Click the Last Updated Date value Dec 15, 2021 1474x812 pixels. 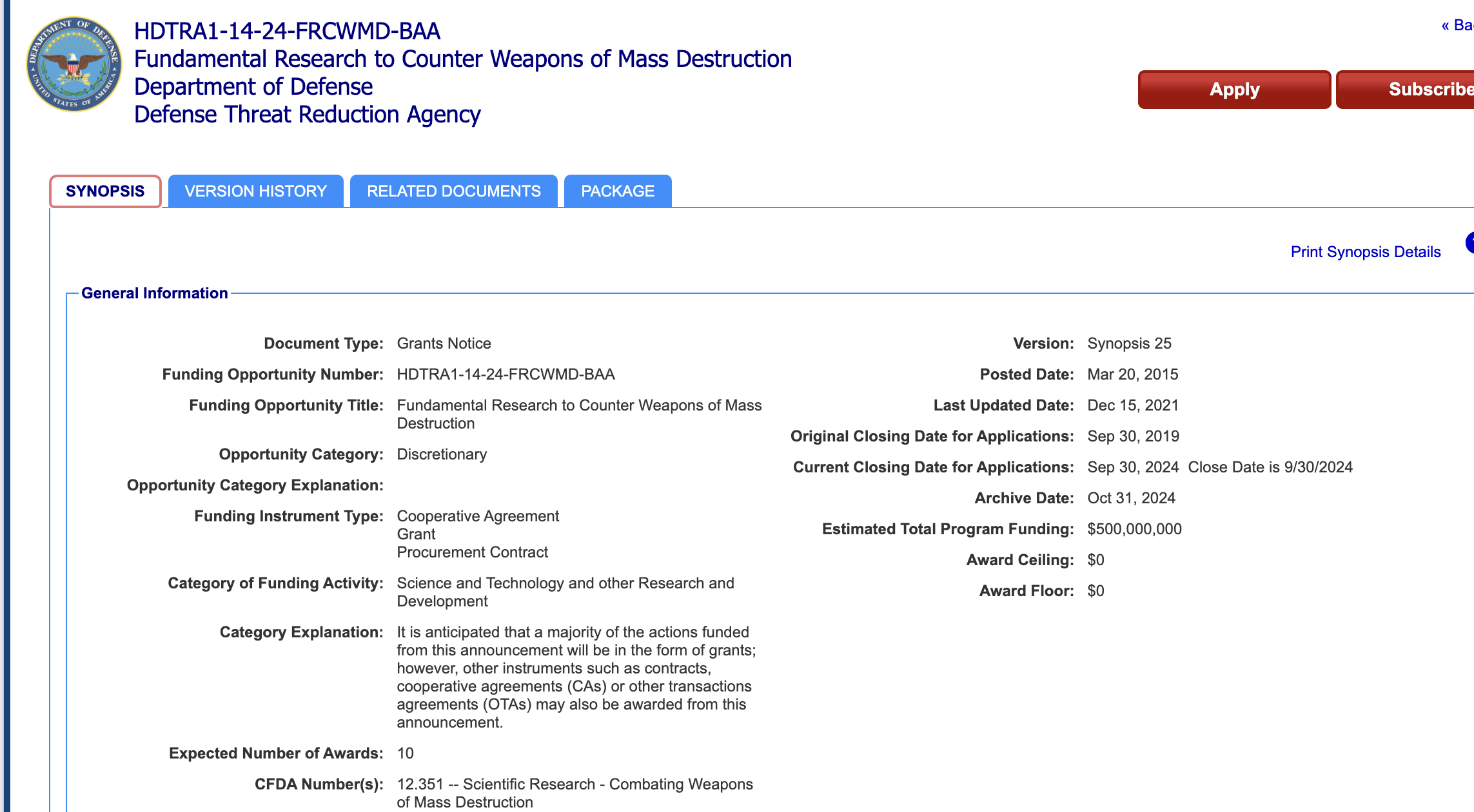click(1133, 405)
